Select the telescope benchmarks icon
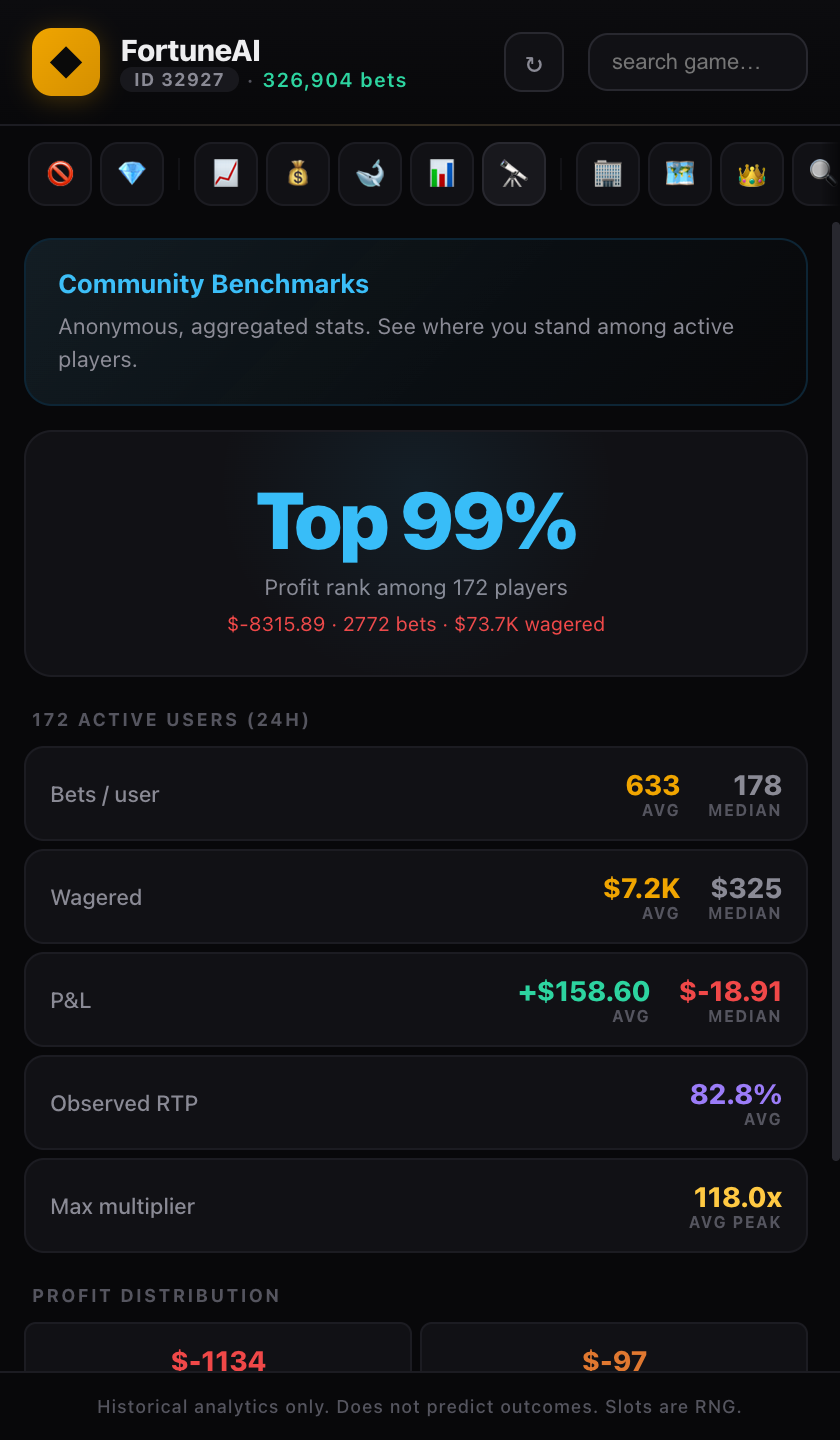Screen dimensions: 840x1440 513,173
